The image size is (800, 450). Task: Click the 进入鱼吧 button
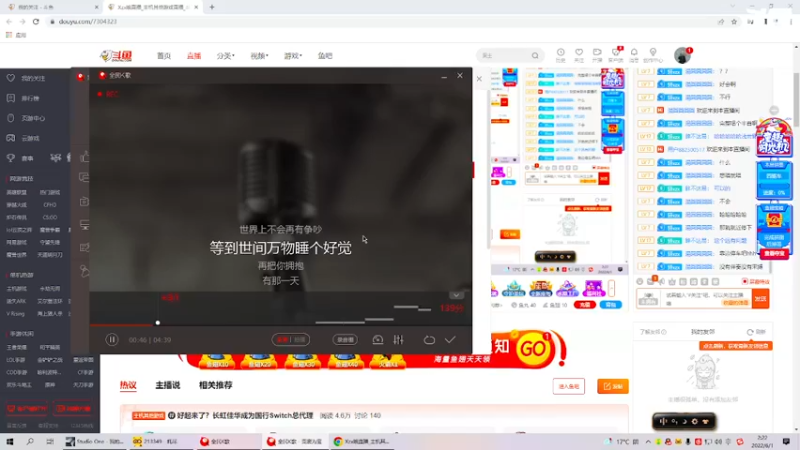point(568,386)
